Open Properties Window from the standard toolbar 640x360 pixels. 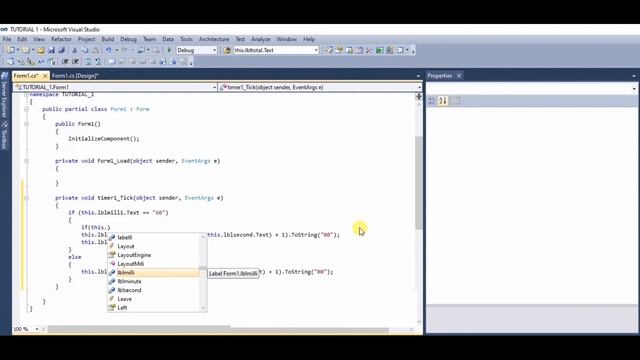tap(339, 50)
